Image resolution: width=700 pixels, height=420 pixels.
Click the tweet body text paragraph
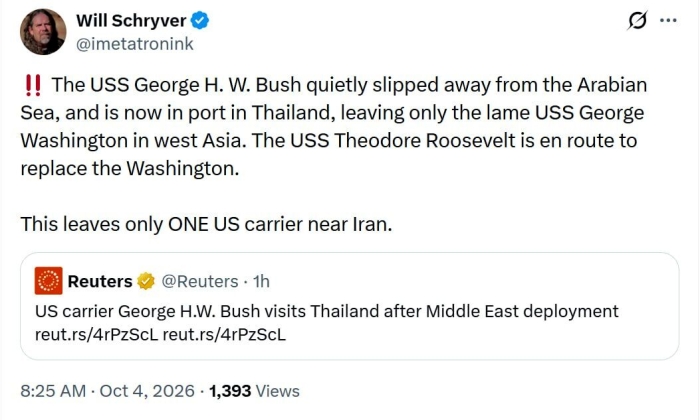333,127
